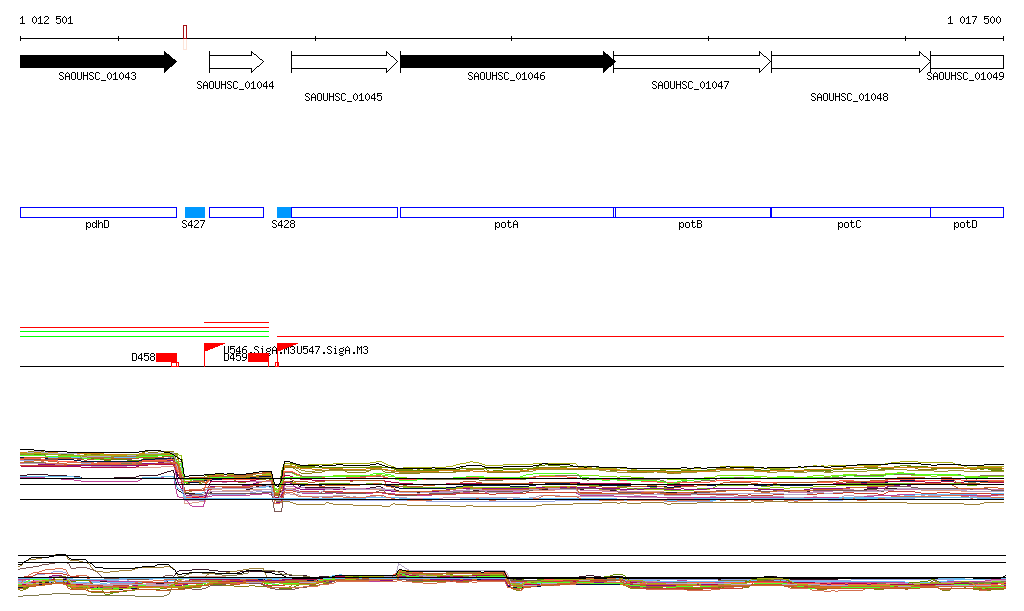
Task: Click the potB annotation box
Action: (692, 212)
